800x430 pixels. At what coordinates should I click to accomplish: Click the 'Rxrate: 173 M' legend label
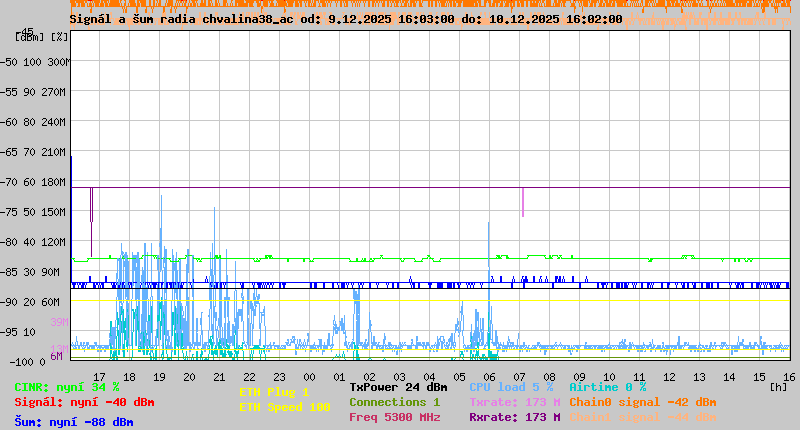515,417
